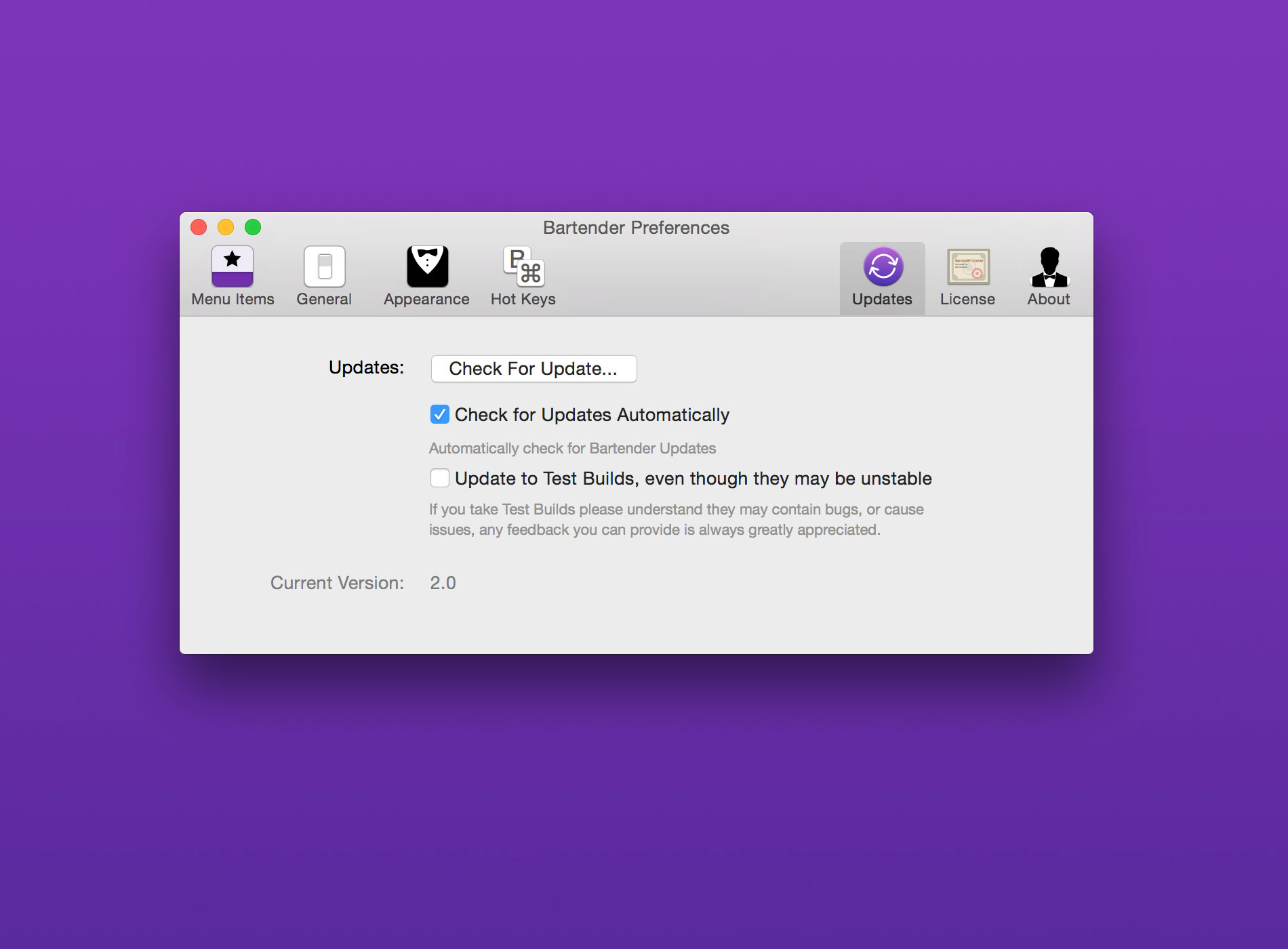Open the About bartender pane
The width and height of the screenshot is (1288, 949).
pyautogui.click(x=1049, y=277)
